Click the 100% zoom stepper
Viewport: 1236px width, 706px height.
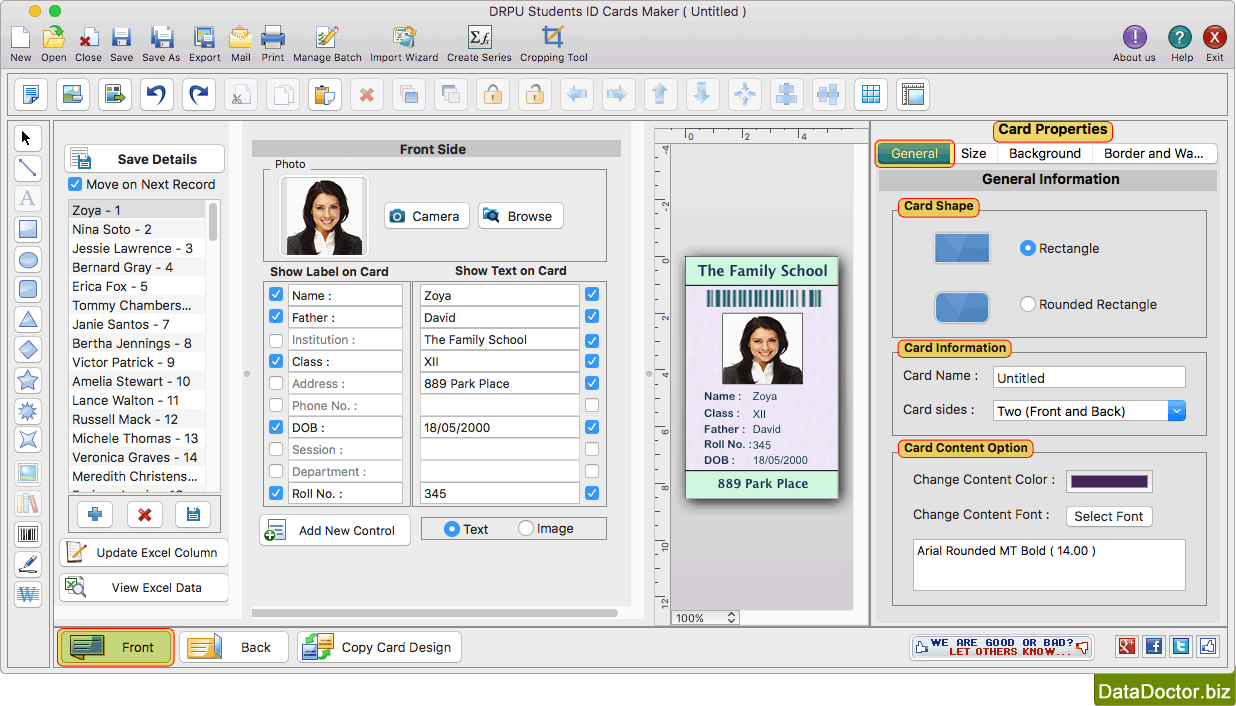732,618
